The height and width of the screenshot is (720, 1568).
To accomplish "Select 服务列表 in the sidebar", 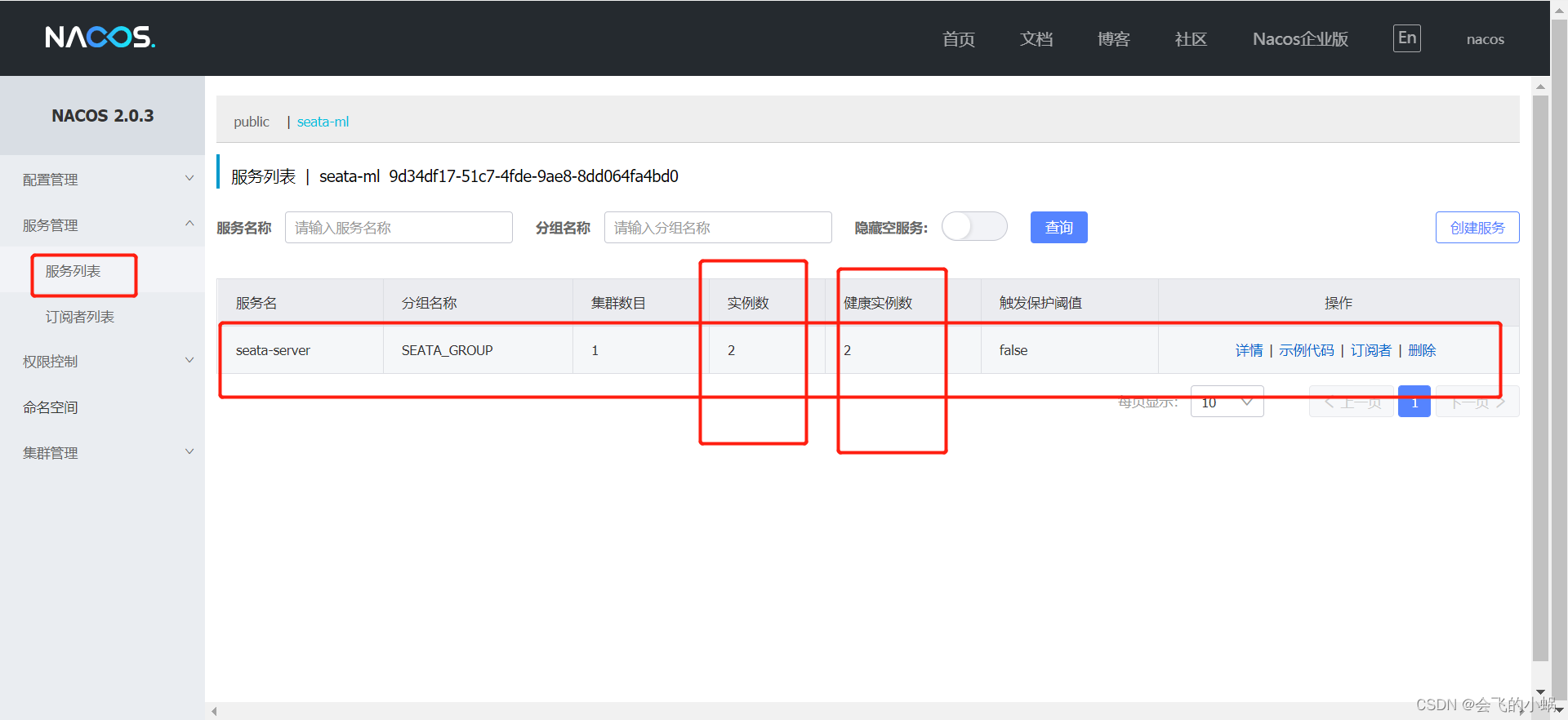I will [73, 271].
